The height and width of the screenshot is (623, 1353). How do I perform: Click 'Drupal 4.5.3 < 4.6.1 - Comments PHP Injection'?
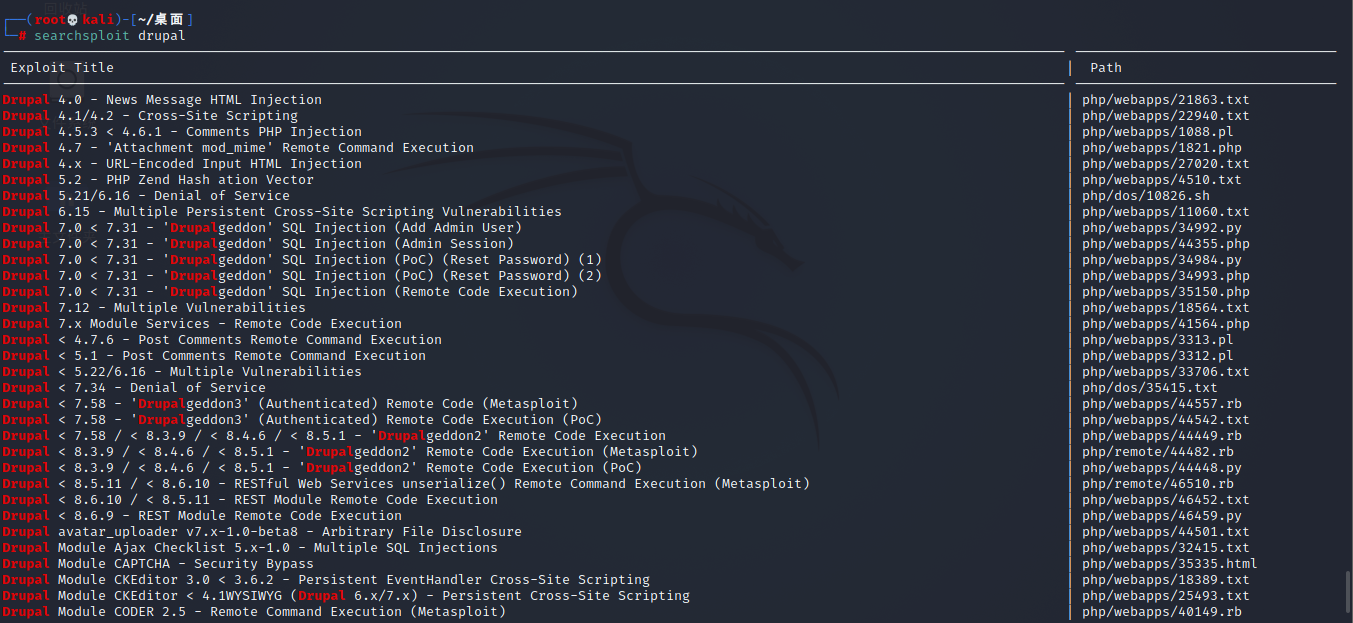click(182, 132)
